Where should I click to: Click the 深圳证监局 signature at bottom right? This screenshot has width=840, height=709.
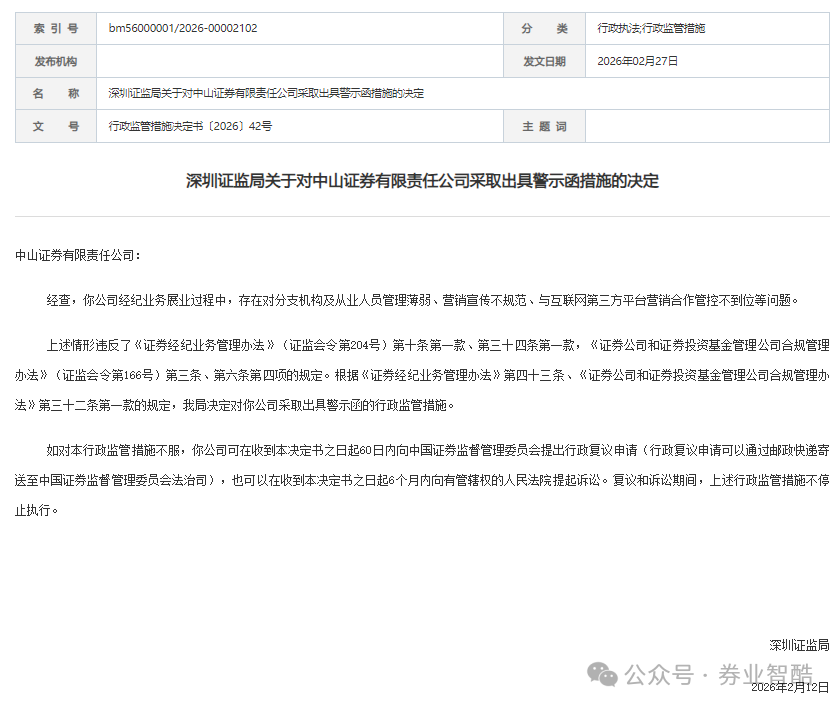point(799,645)
